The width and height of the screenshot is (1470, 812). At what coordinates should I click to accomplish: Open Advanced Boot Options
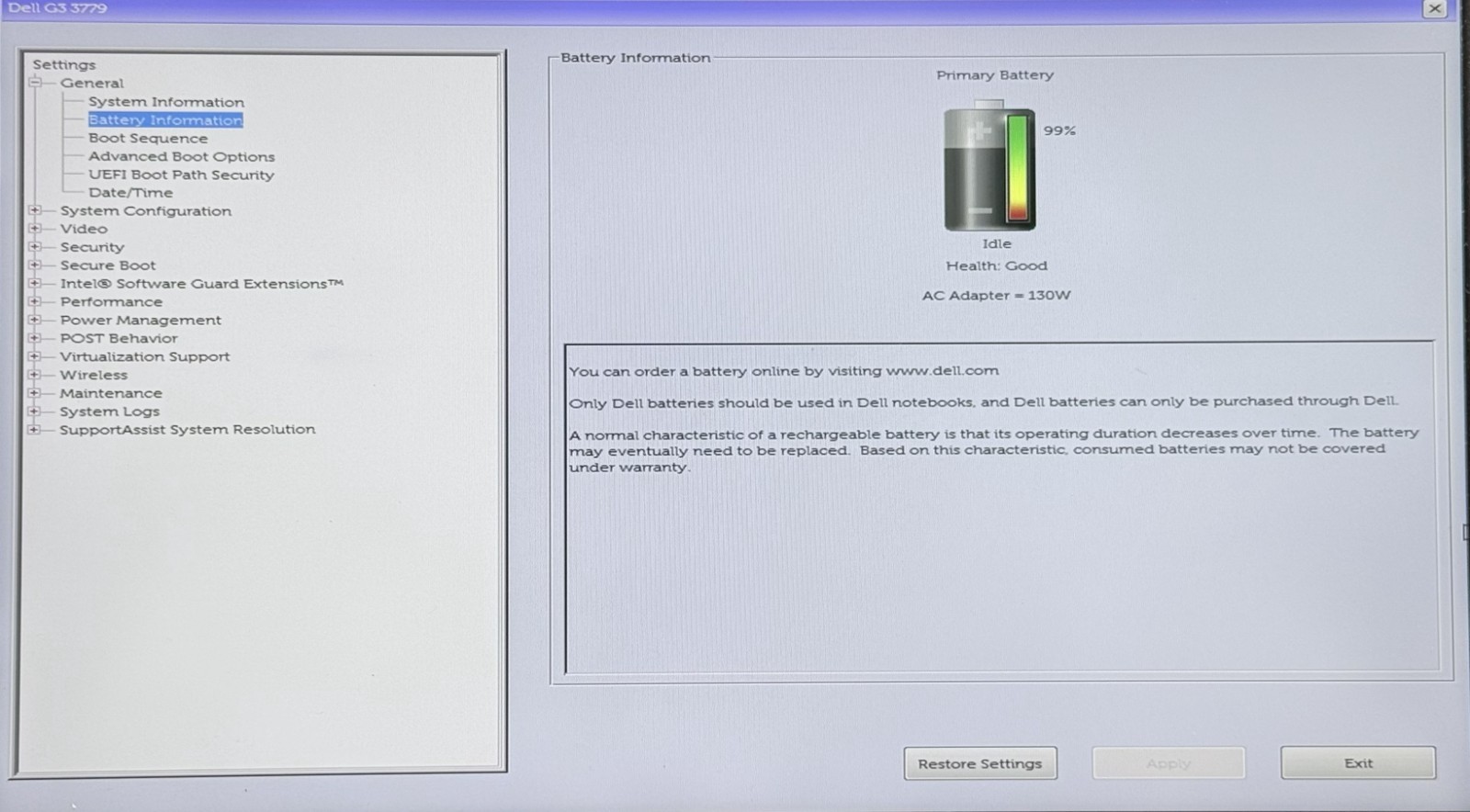coord(181,156)
